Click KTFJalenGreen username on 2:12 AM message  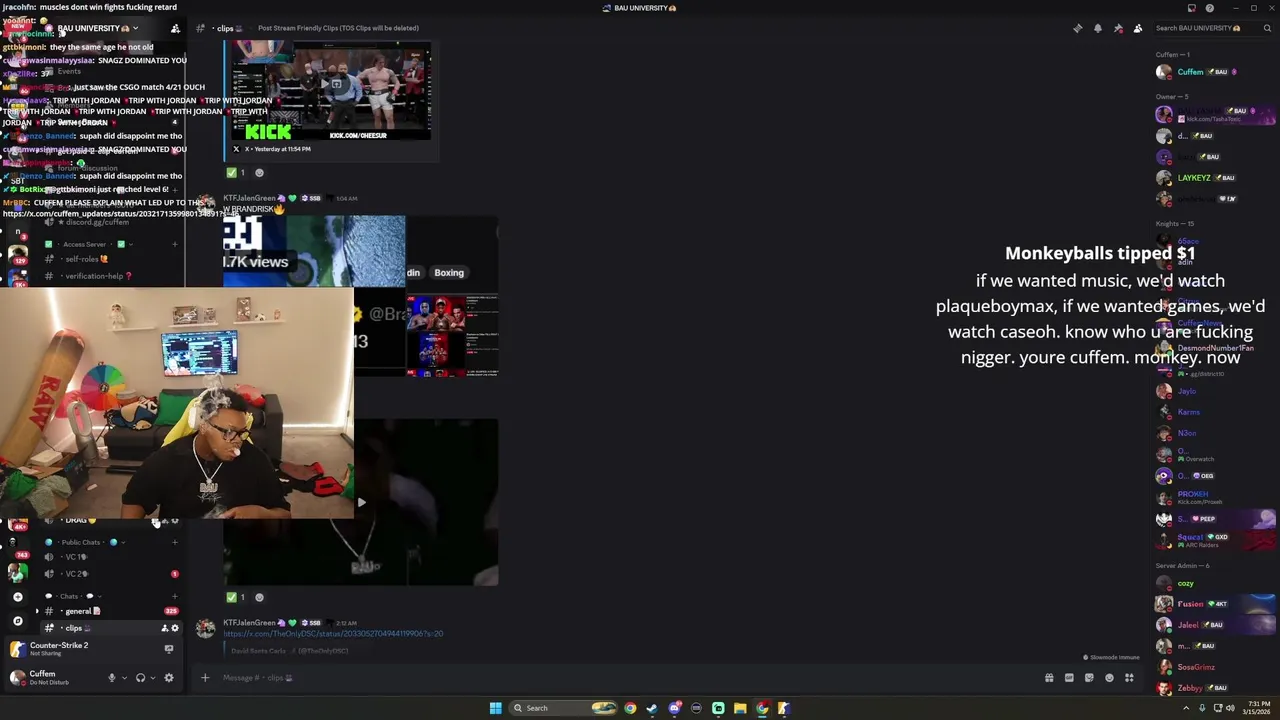pyautogui.click(x=249, y=622)
